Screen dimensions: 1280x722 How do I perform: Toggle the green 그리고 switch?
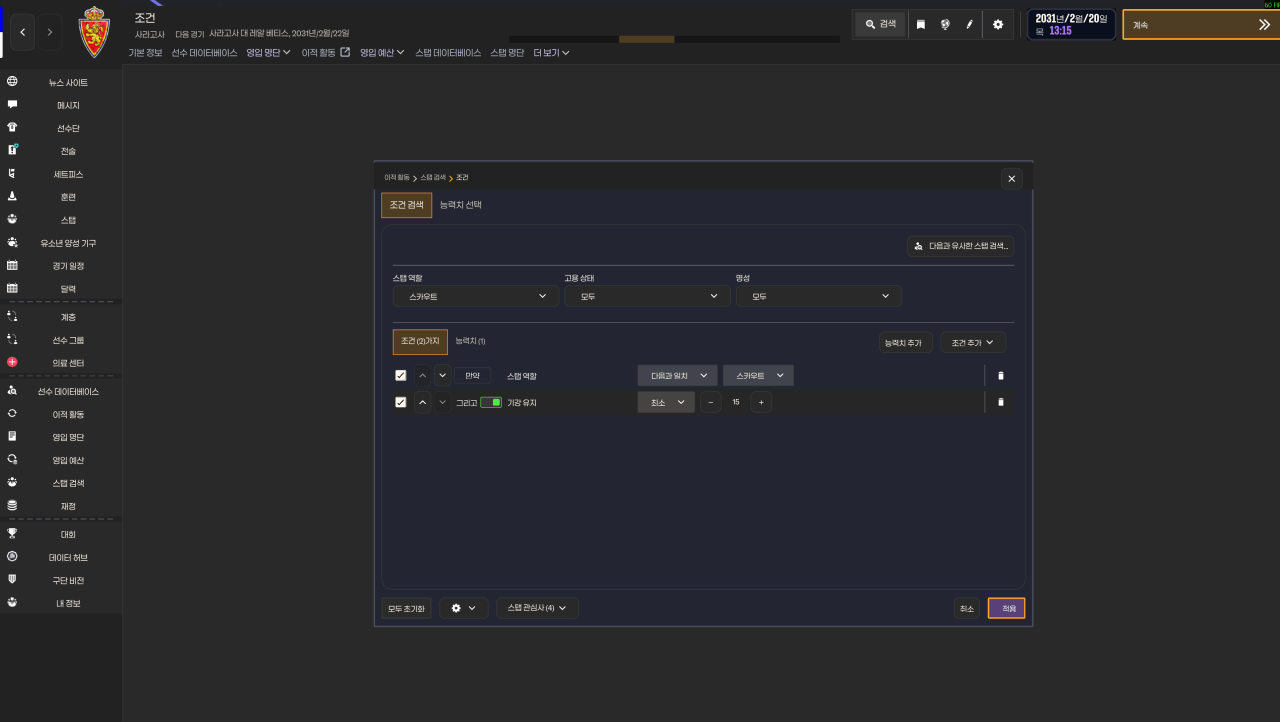click(491, 402)
